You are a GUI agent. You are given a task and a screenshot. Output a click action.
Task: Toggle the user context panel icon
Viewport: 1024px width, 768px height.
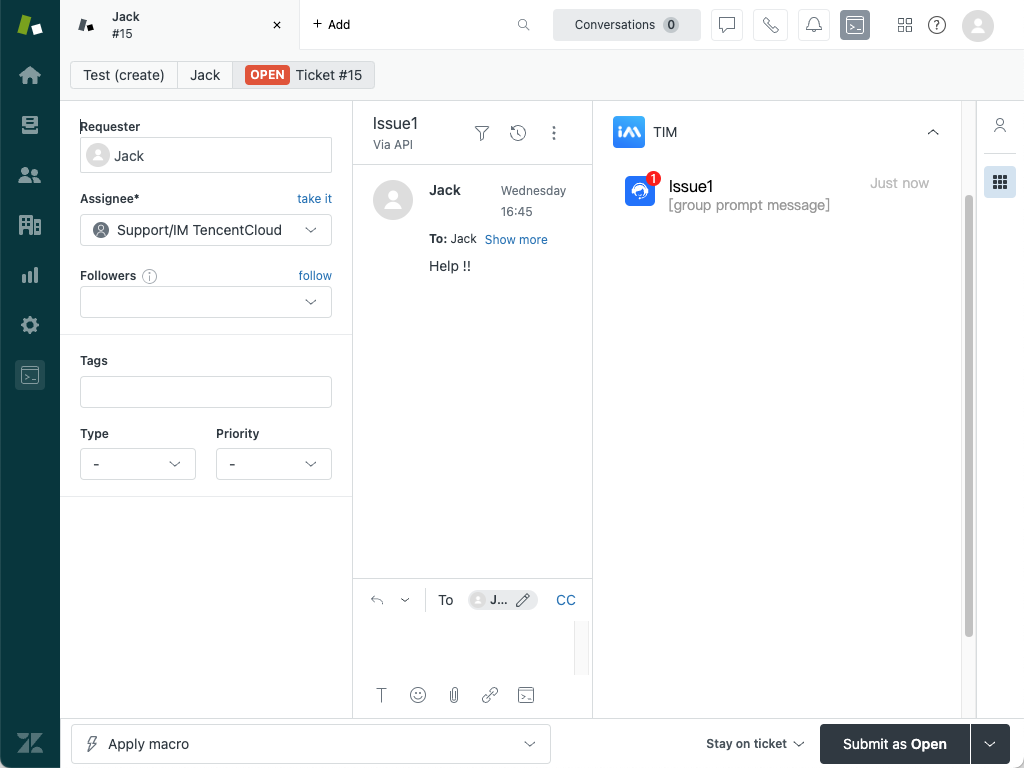[999, 125]
